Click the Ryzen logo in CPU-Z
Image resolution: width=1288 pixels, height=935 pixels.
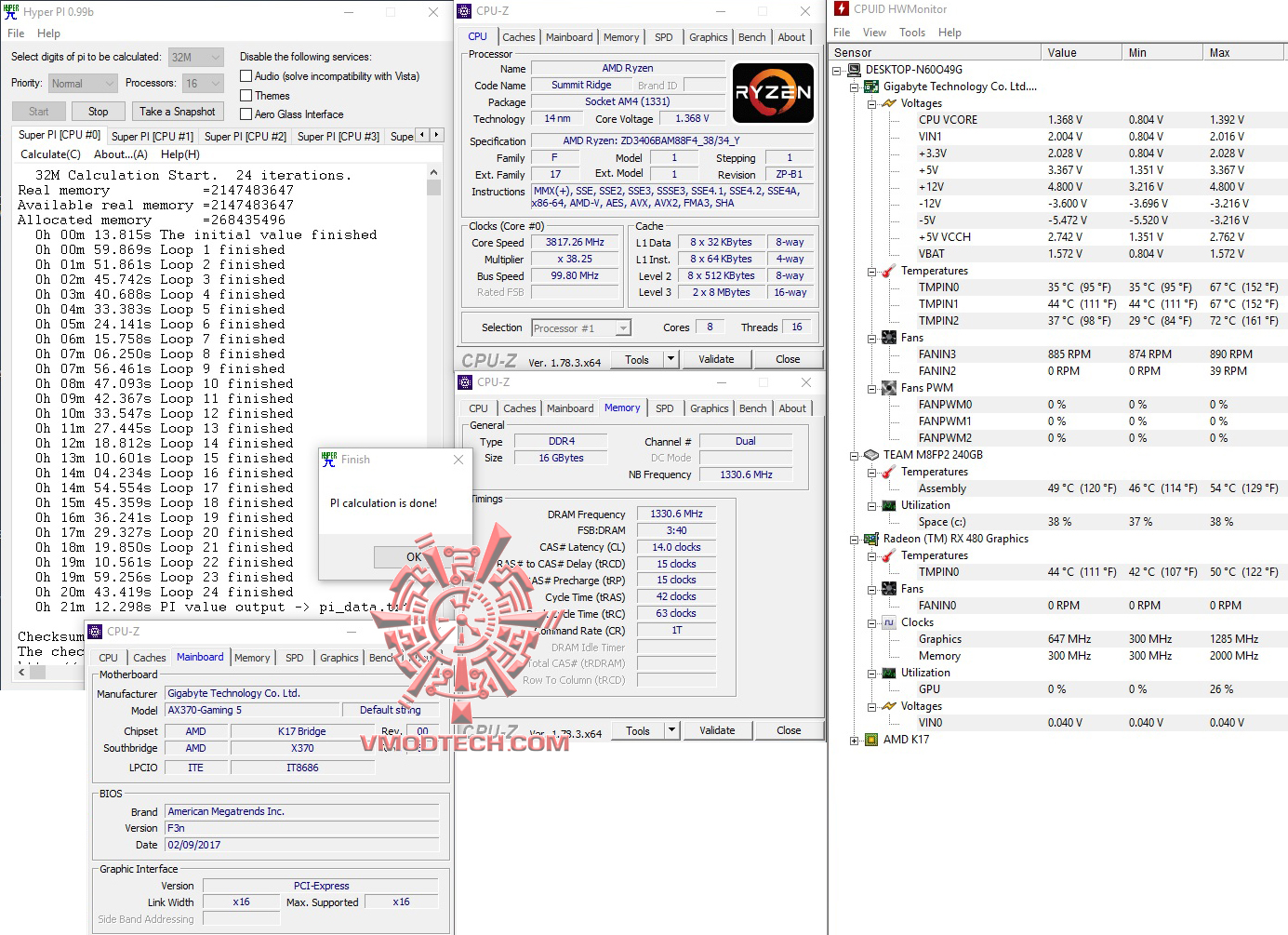[773, 93]
